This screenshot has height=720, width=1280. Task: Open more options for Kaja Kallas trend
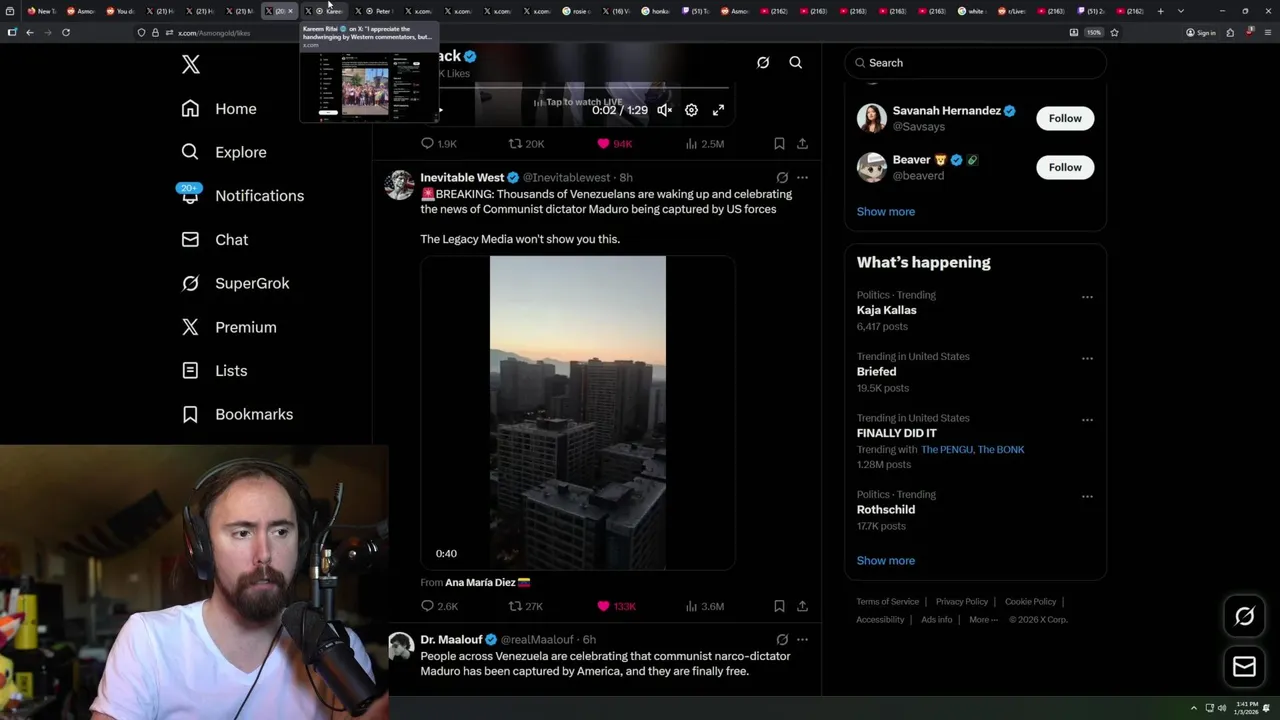point(1087,297)
